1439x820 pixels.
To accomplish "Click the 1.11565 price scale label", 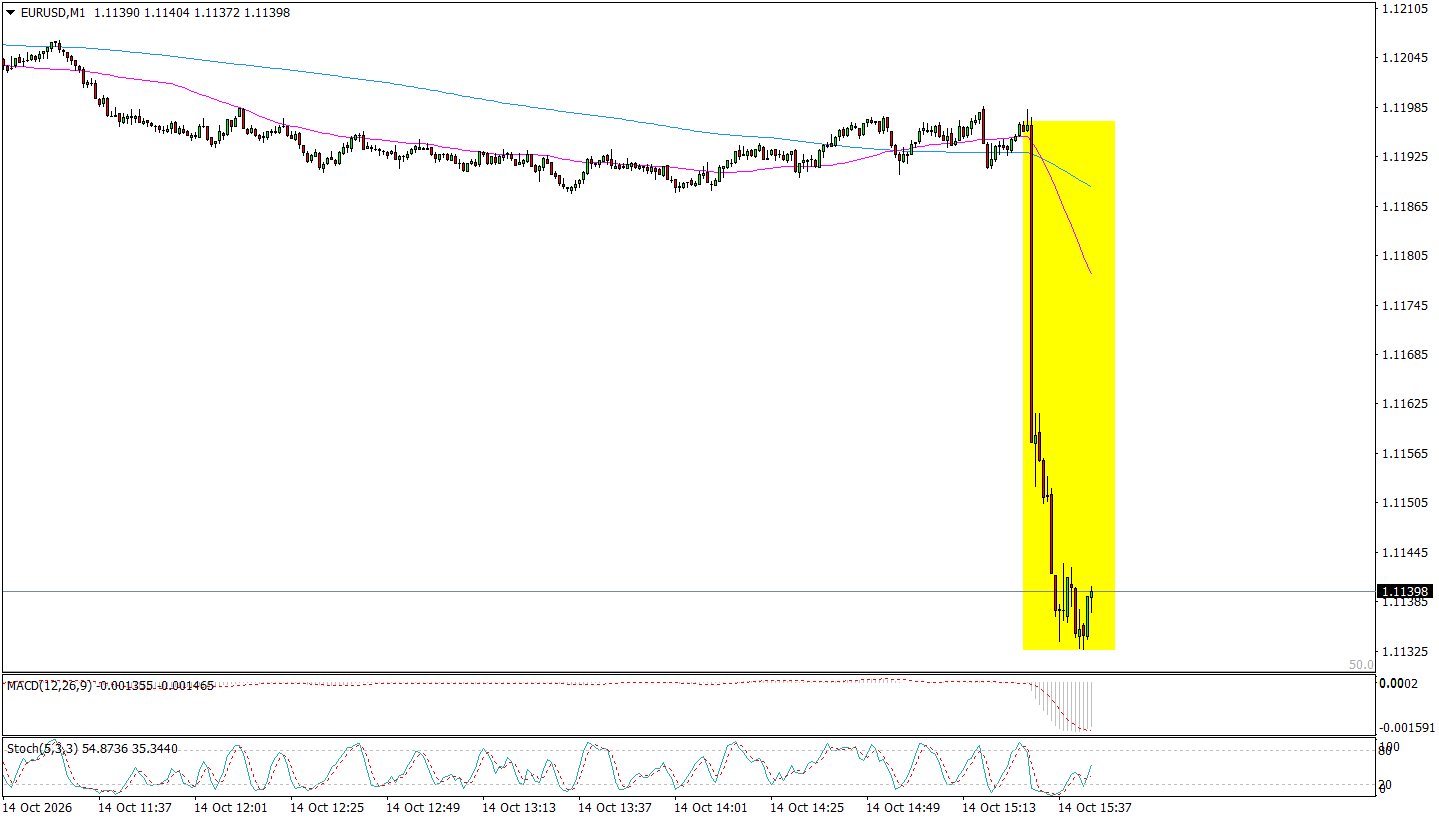I will coord(1406,454).
